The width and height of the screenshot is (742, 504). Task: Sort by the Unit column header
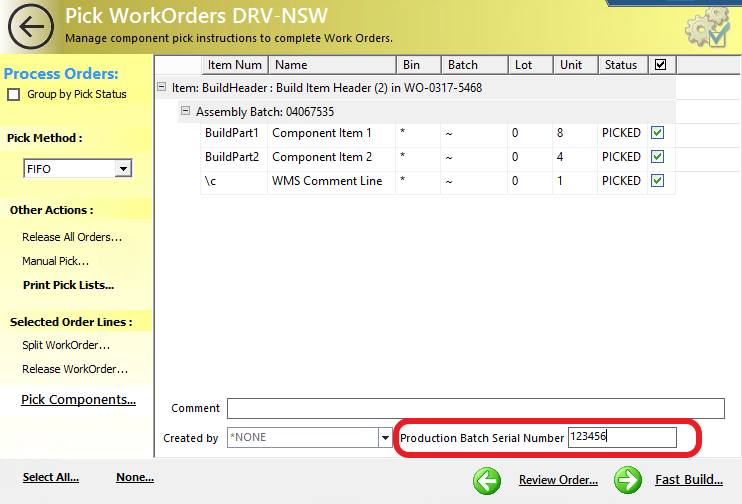pyautogui.click(x=575, y=65)
